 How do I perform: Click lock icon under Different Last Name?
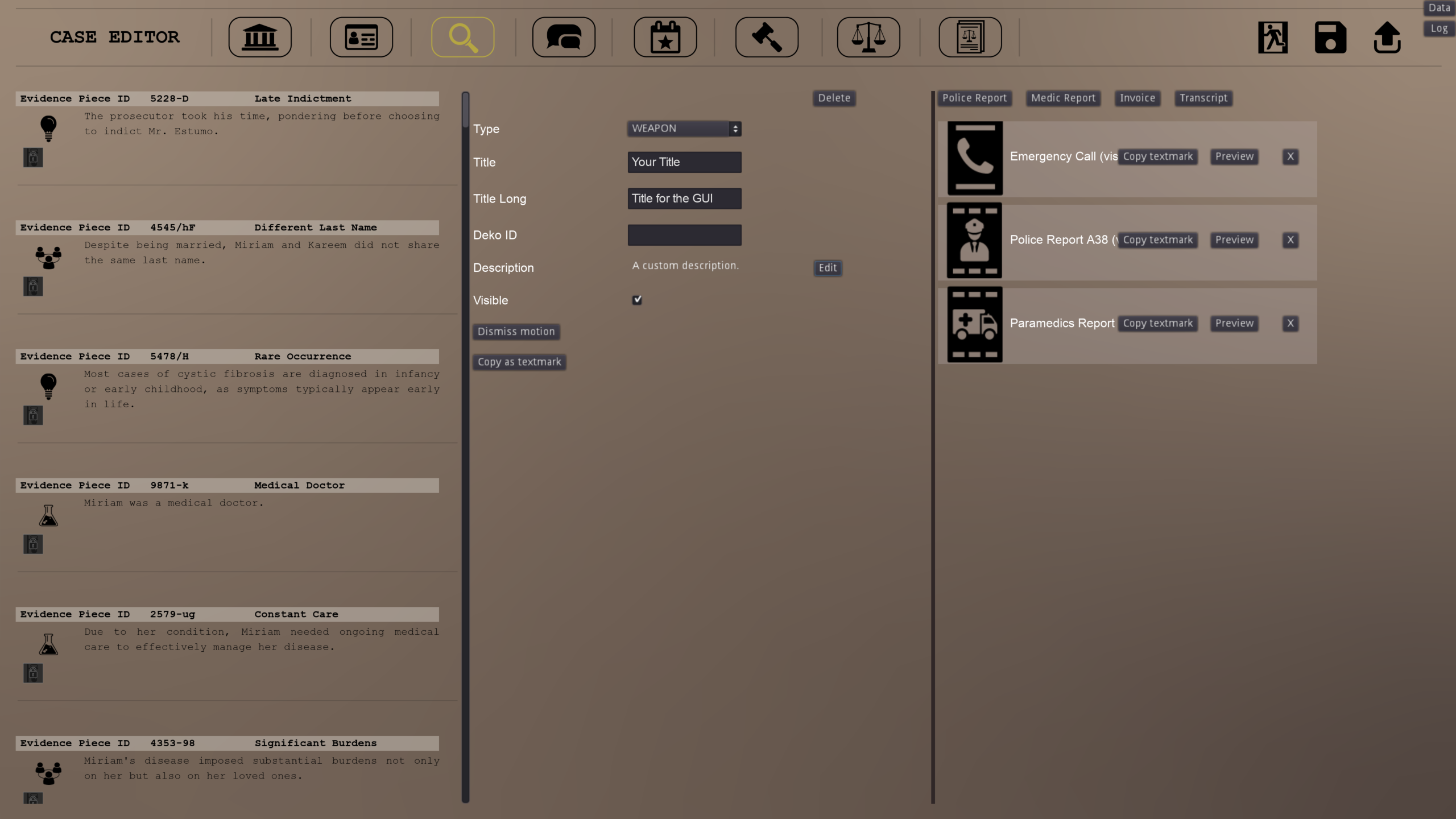[33, 287]
